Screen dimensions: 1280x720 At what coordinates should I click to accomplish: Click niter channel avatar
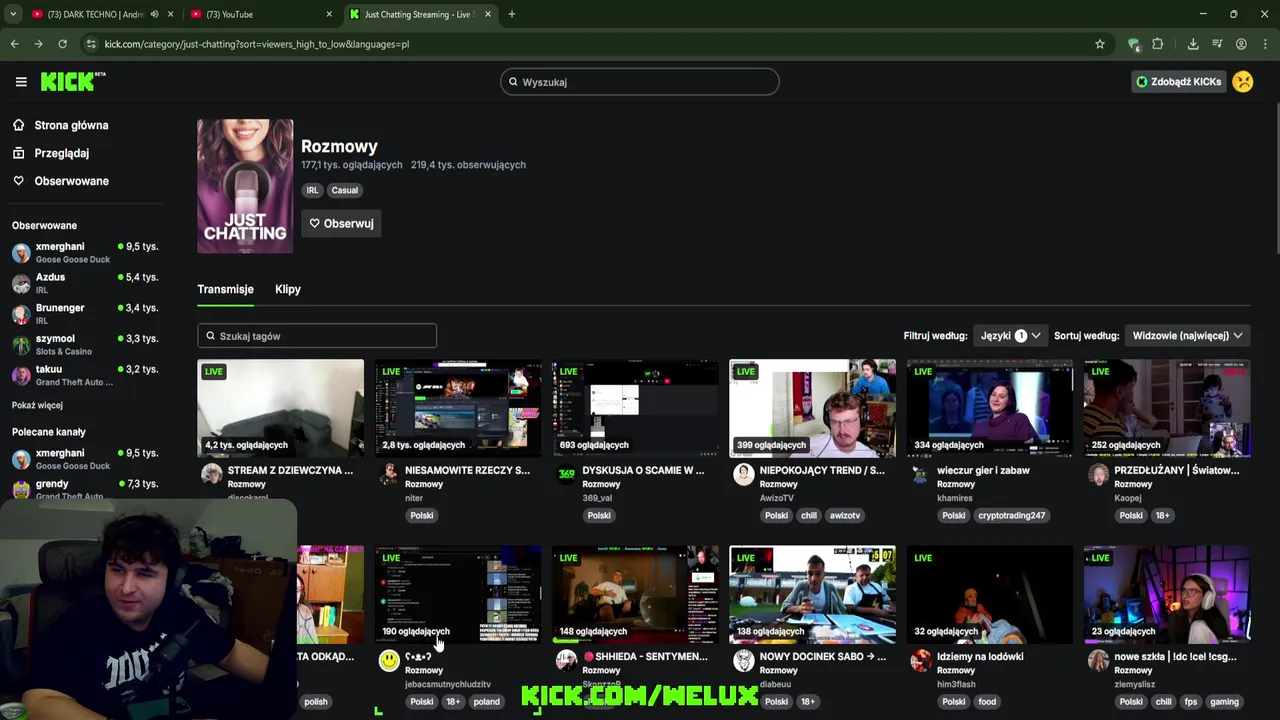coord(388,474)
